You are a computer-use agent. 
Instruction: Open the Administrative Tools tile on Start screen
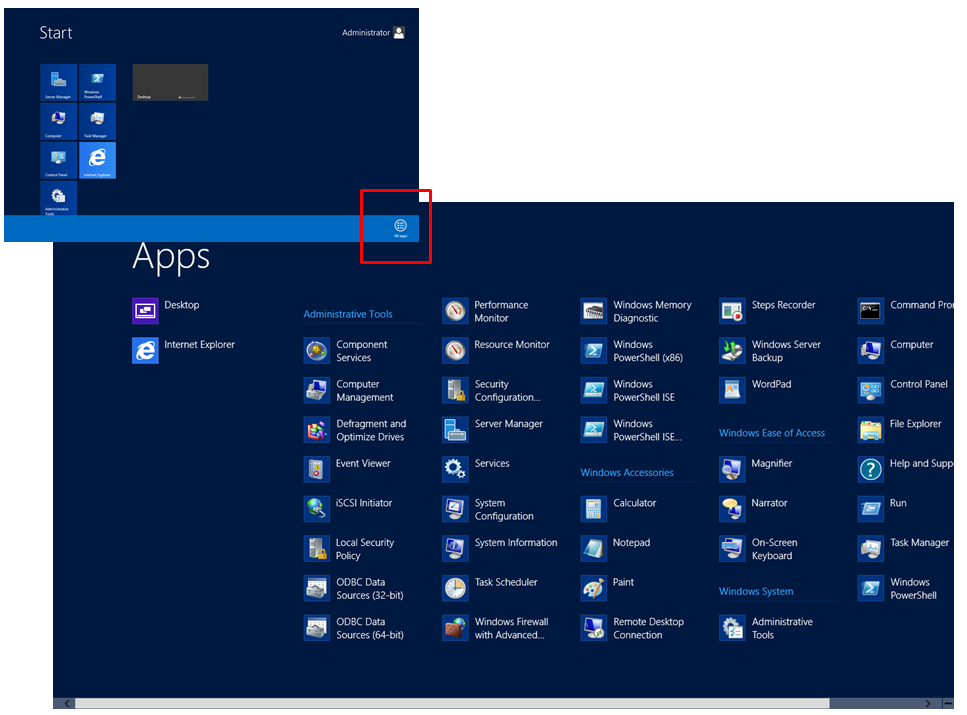59,198
